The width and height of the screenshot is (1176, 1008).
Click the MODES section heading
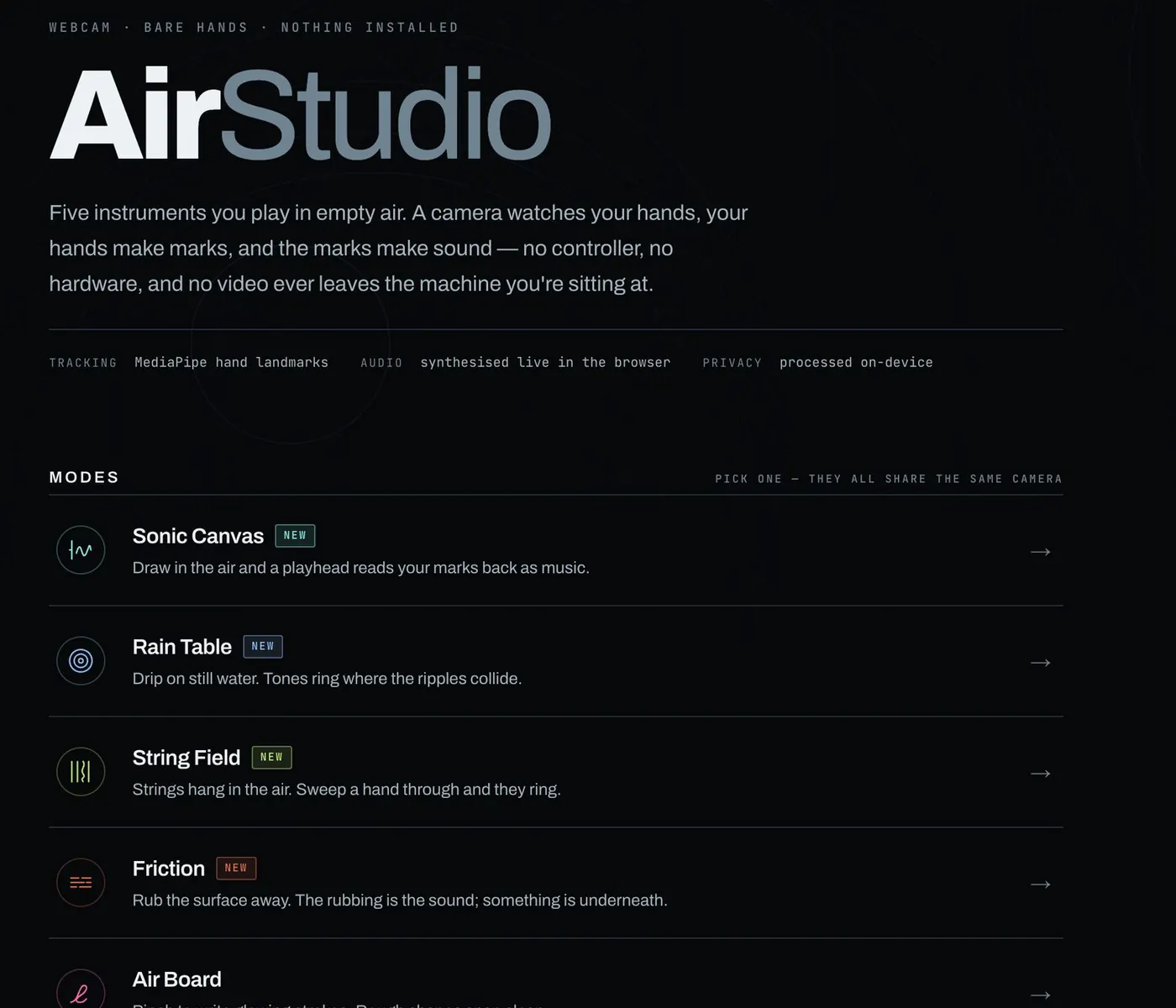point(84,477)
